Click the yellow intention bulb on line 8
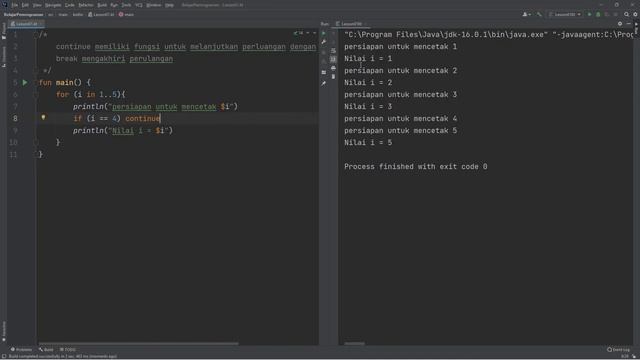This screenshot has width=640, height=360. coord(43,118)
